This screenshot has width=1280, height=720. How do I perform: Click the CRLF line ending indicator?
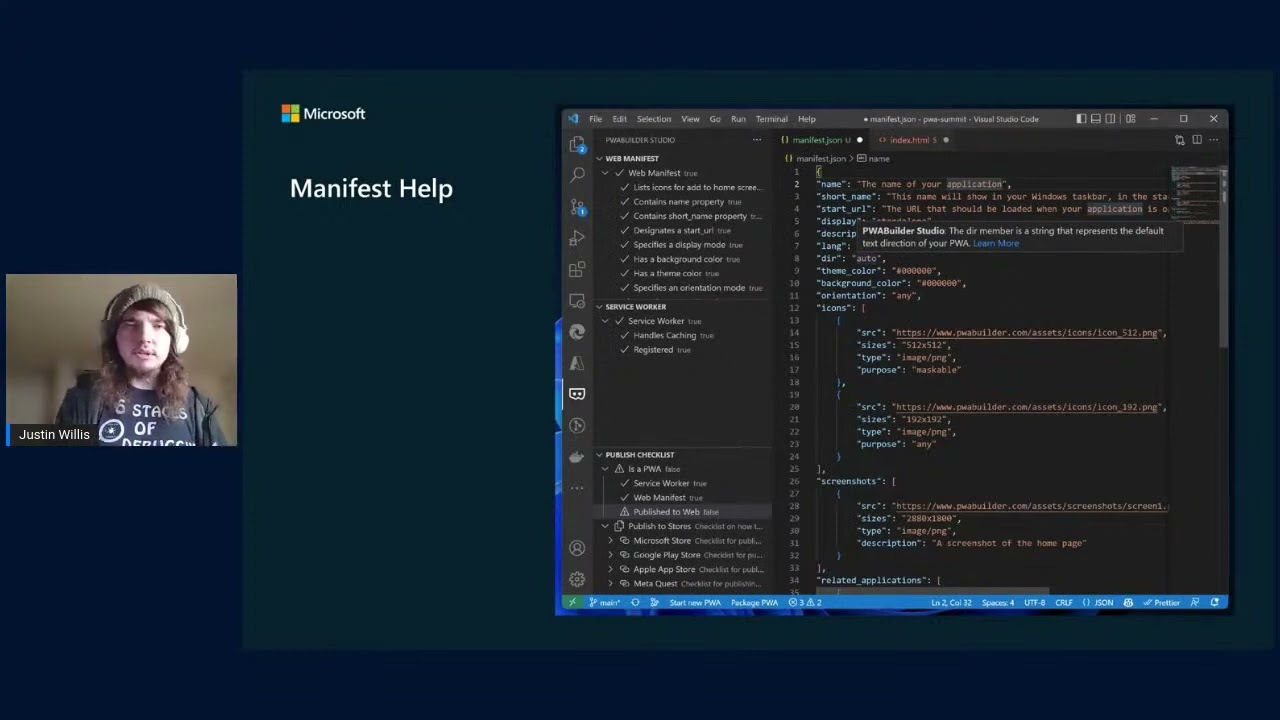(1064, 603)
